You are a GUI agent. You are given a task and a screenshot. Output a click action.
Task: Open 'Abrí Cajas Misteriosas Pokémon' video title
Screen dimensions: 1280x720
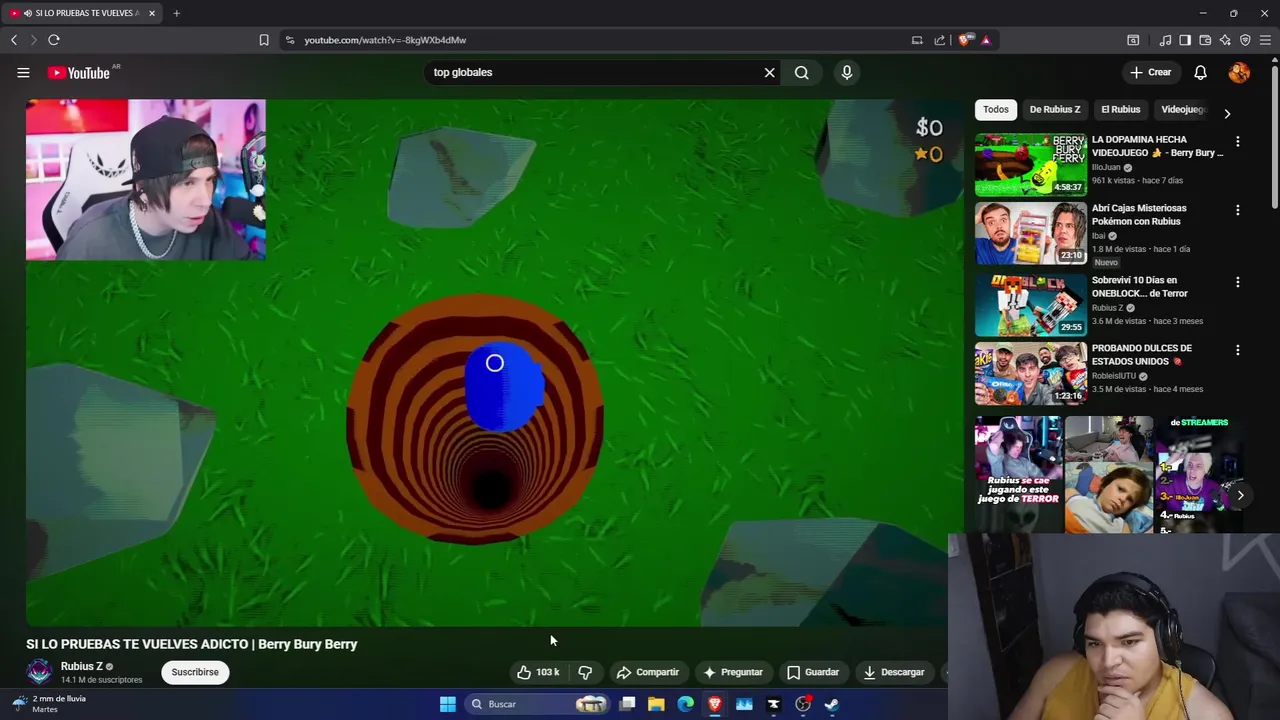[1139, 215]
